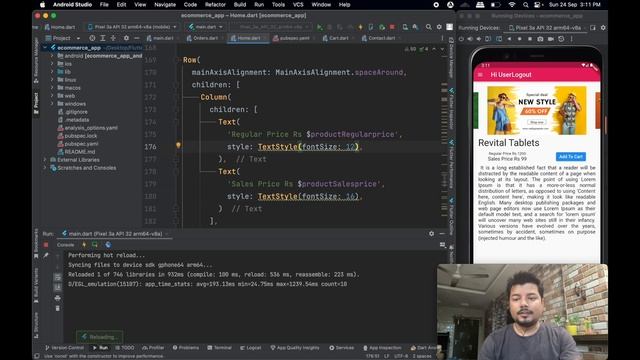Open App Inspection tool window button
Screen dimensions: 640x360
(x=381, y=348)
